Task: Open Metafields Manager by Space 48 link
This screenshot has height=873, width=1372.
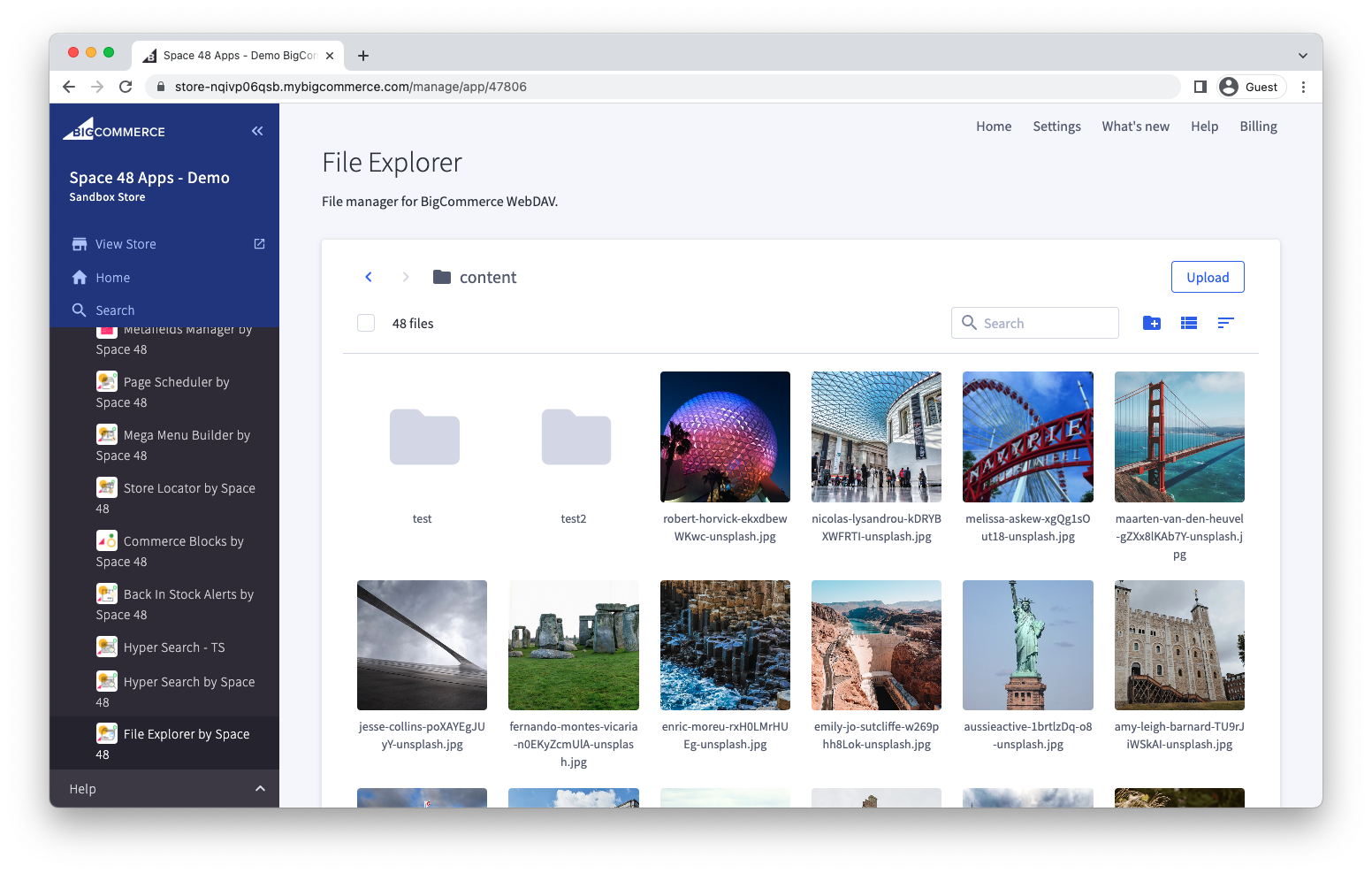Action: pyautogui.click(x=176, y=340)
